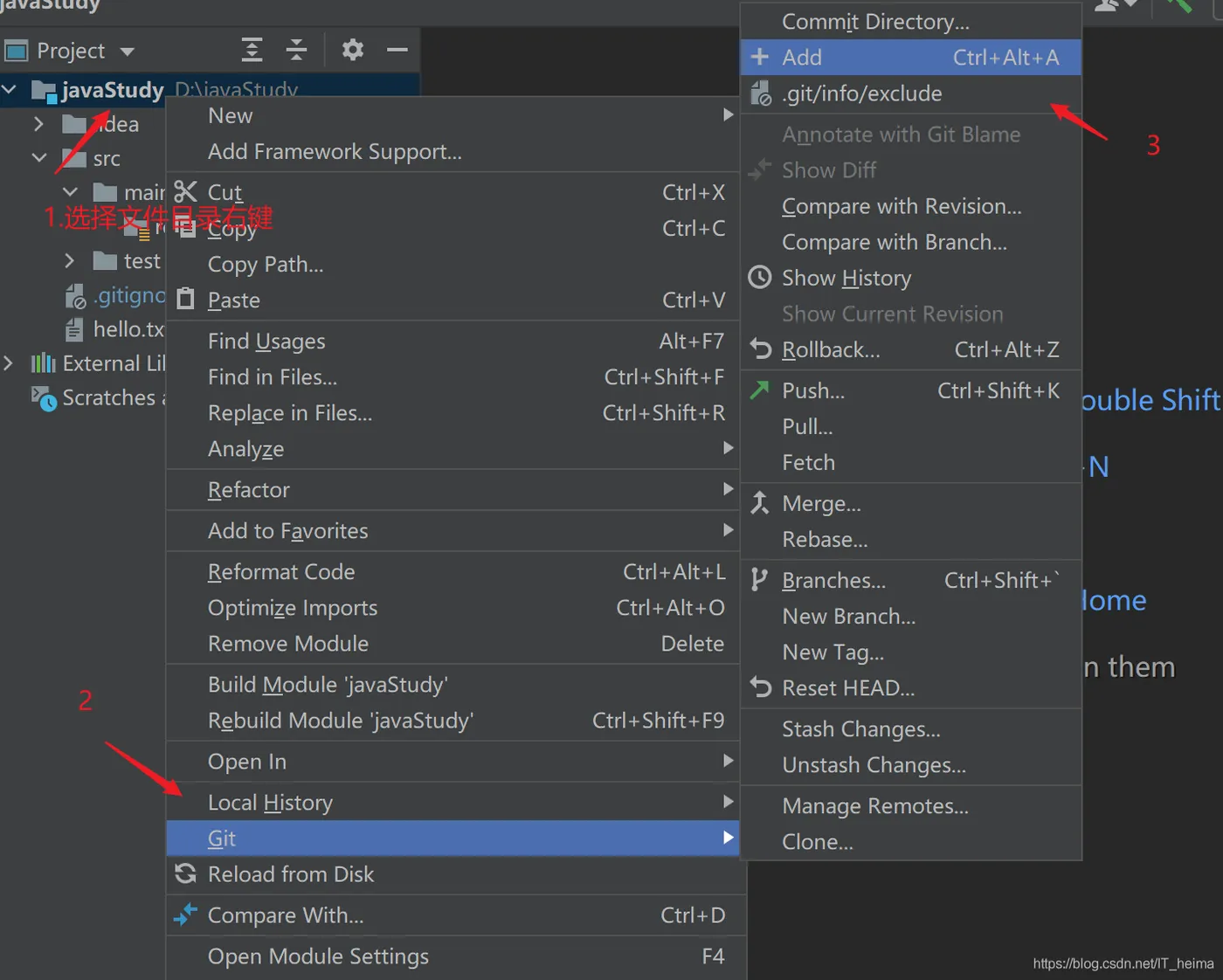This screenshot has height=980, width=1223.
Task: Click the Paste clipboard icon
Action: [x=185, y=300]
